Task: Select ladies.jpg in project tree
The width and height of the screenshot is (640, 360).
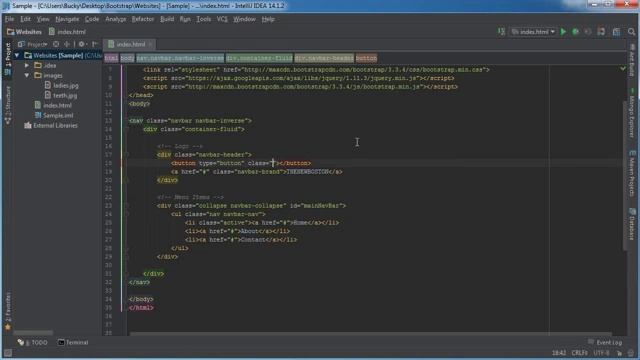Action: coord(62,85)
